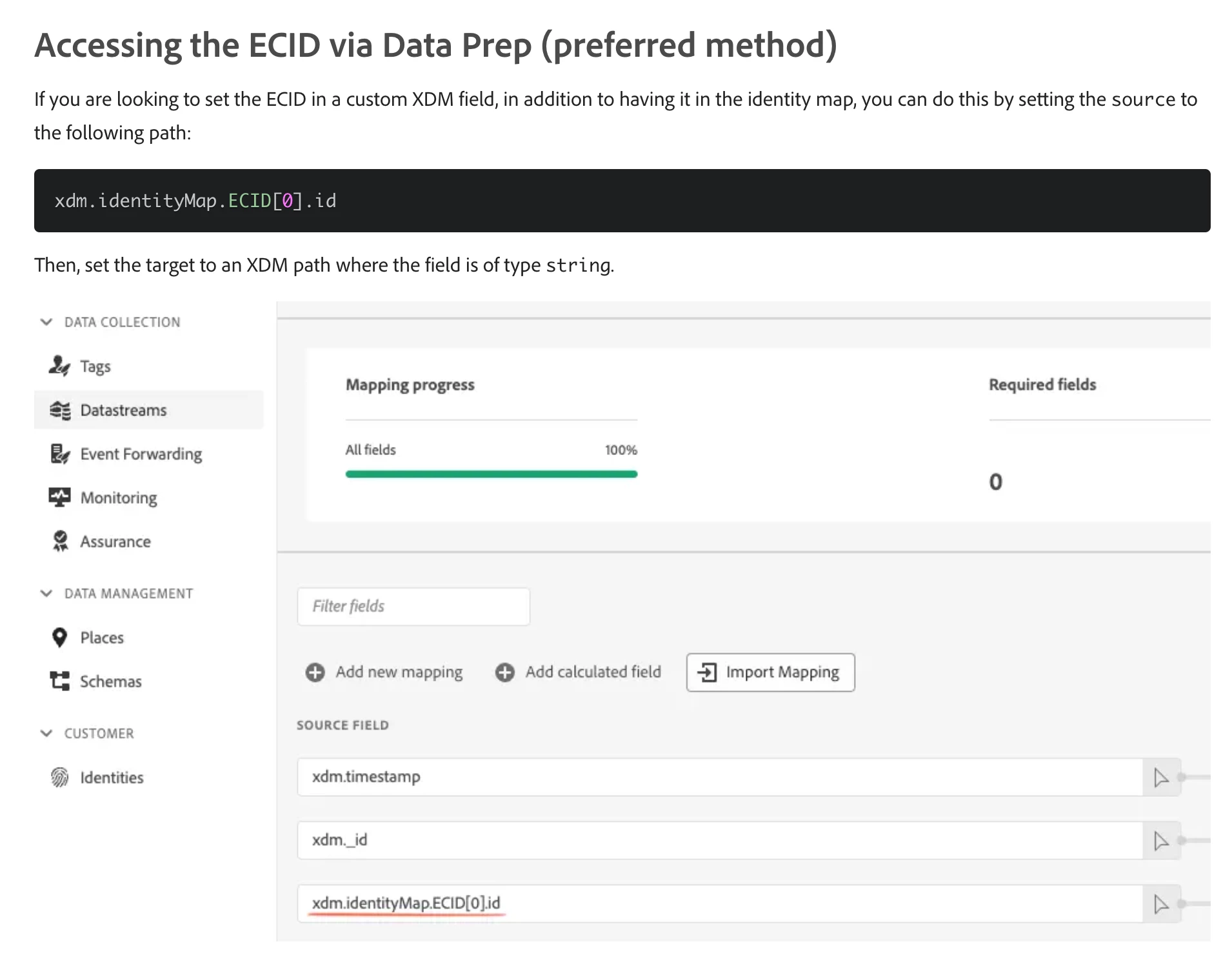Focus the Filter fields input box
Screen dimensions: 1232x955
tap(413, 606)
